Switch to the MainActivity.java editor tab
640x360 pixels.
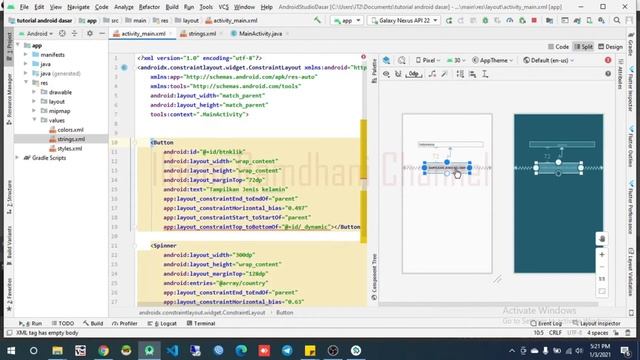point(260,34)
